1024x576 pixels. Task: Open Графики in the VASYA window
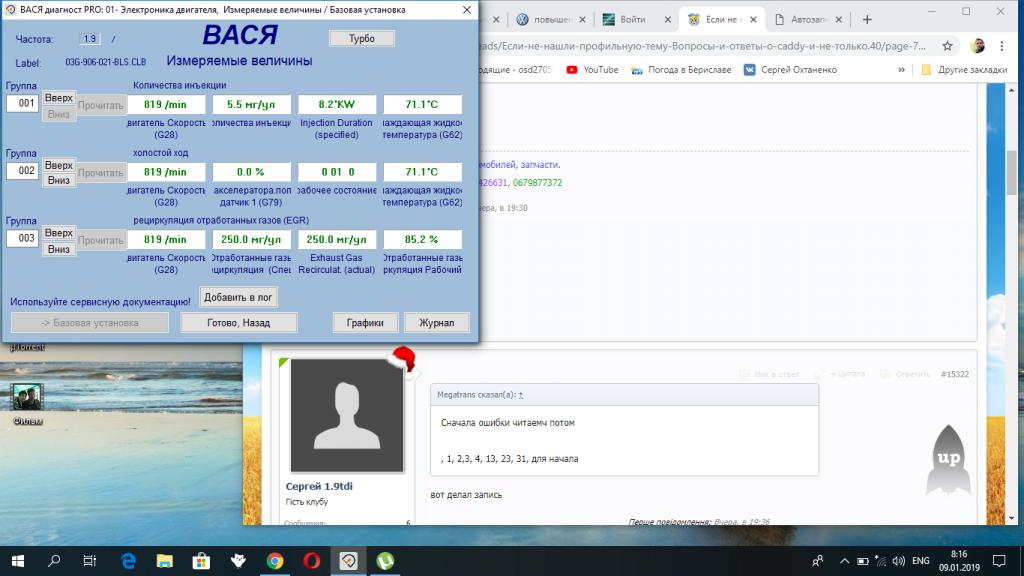365,323
